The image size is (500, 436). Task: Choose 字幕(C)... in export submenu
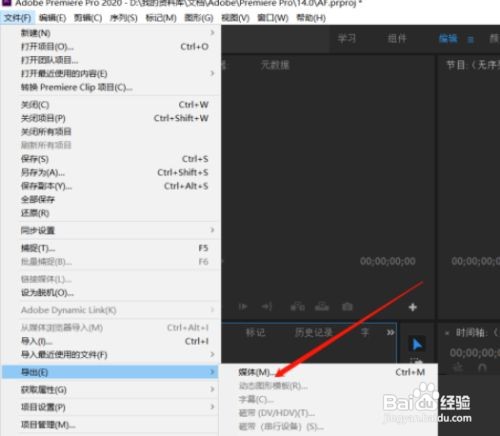pyautogui.click(x=328, y=399)
